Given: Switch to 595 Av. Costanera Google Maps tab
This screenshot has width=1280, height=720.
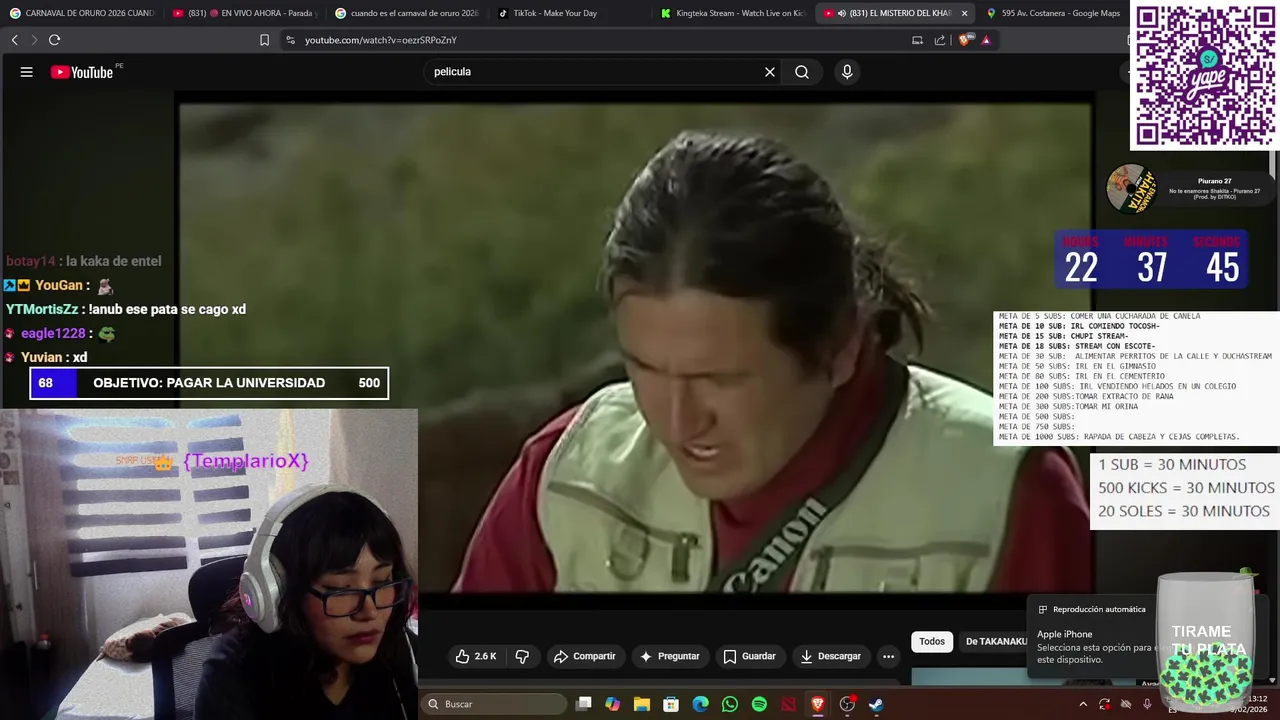Looking at the screenshot, I should pos(1052,13).
